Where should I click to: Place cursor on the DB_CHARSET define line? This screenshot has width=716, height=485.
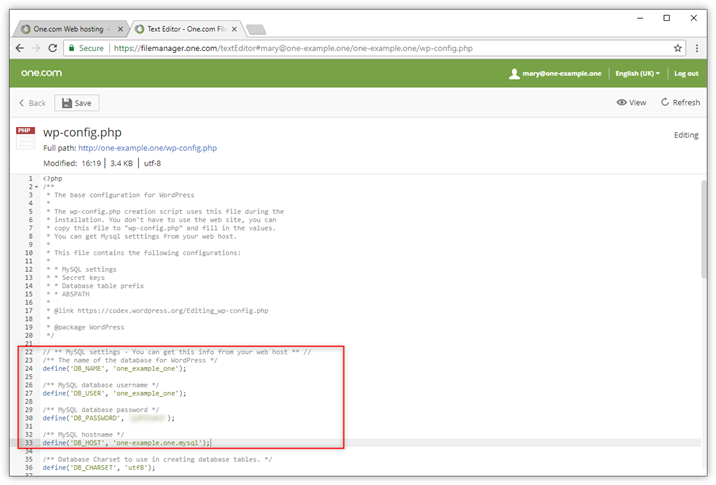click(99, 468)
